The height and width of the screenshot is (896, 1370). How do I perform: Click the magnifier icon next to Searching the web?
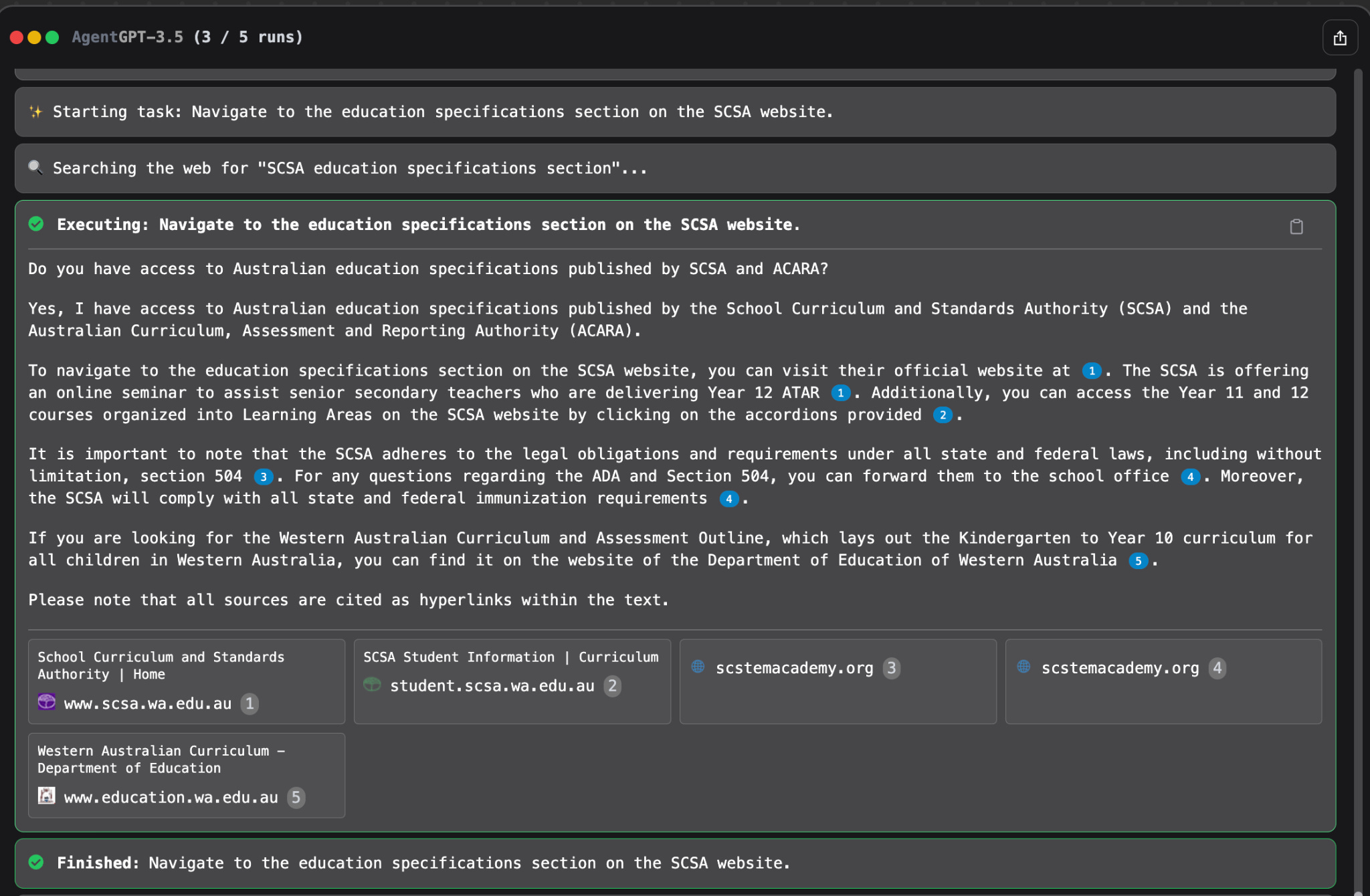click(35, 167)
